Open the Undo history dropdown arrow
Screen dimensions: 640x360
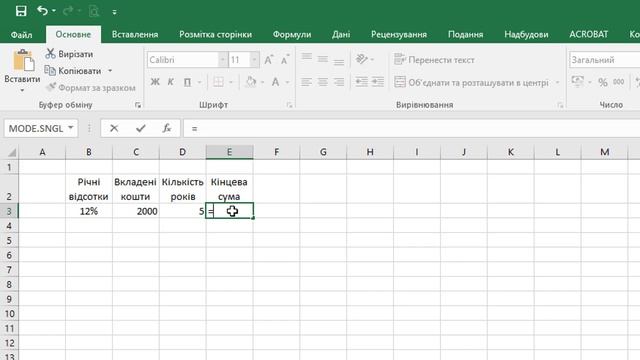tap(54, 11)
